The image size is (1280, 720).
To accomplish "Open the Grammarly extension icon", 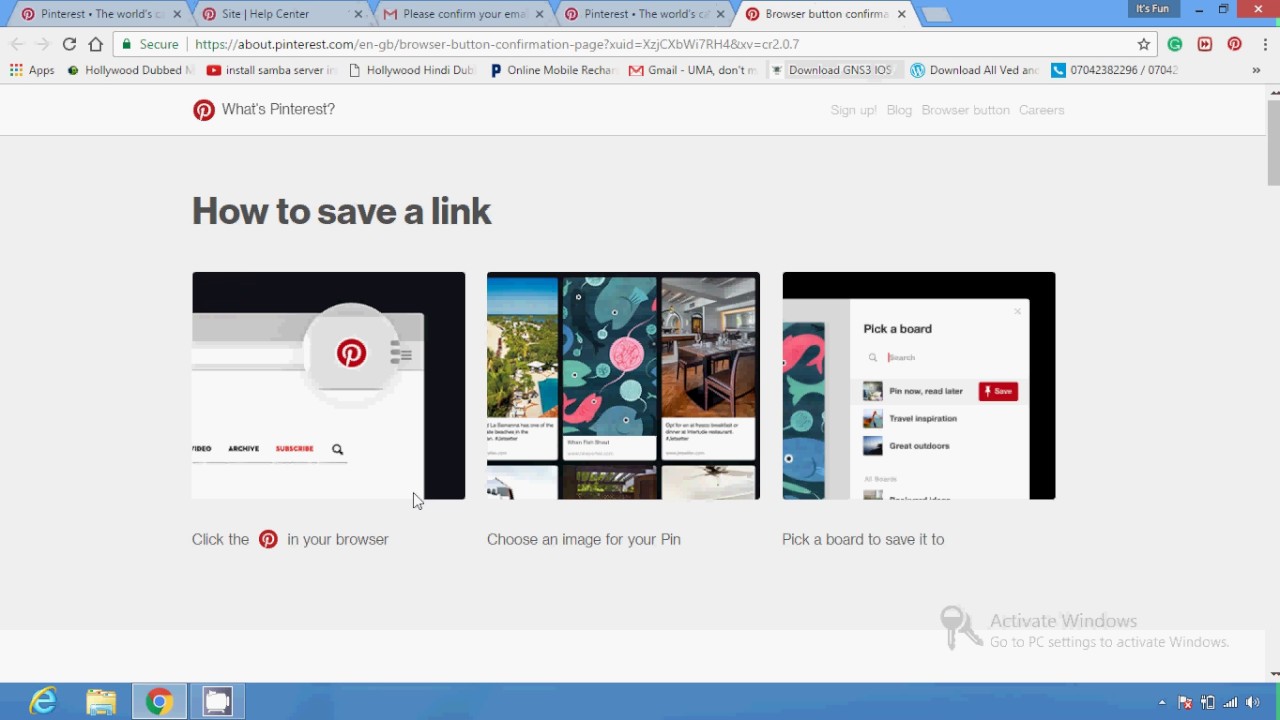I will pos(1175,44).
